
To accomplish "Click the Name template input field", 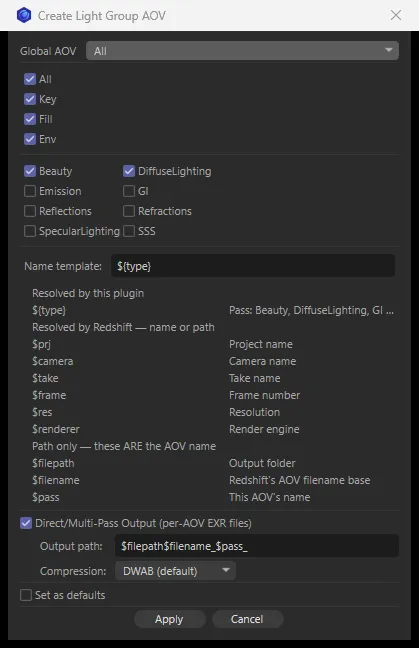I will pyautogui.click(x=252, y=266).
